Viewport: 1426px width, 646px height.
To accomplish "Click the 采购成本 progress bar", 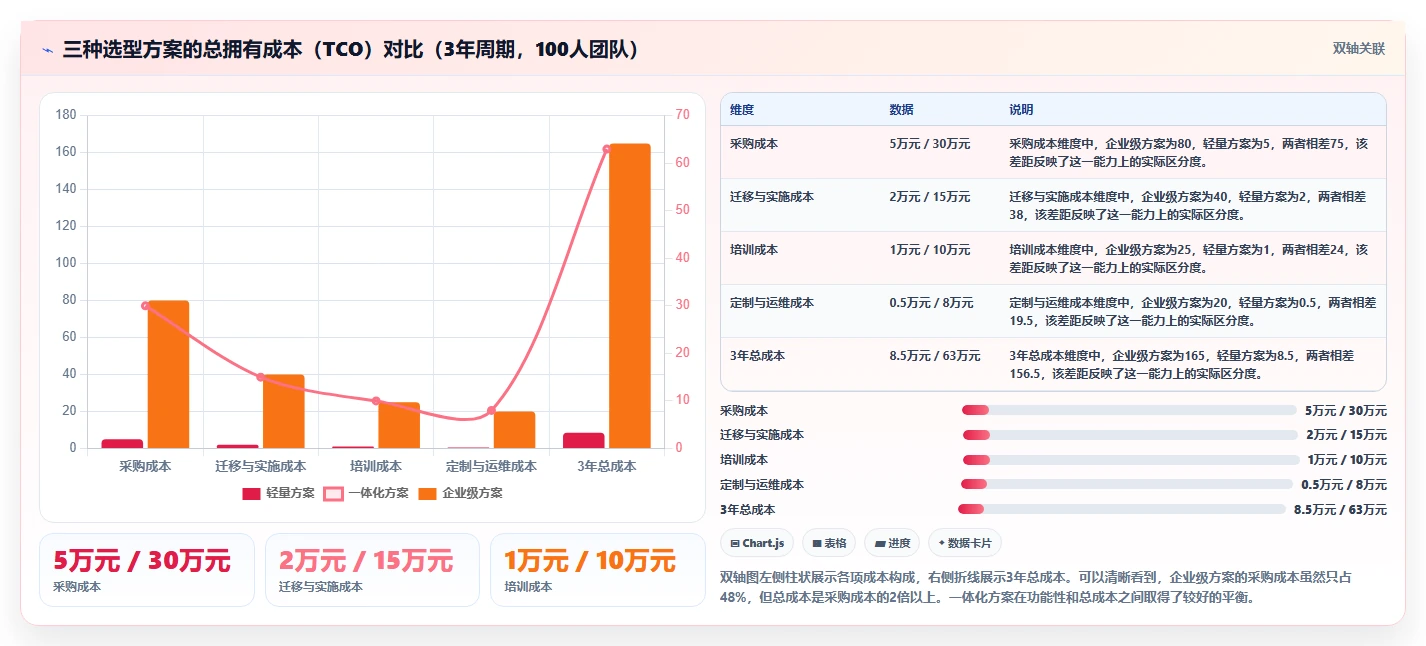I will [1129, 410].
